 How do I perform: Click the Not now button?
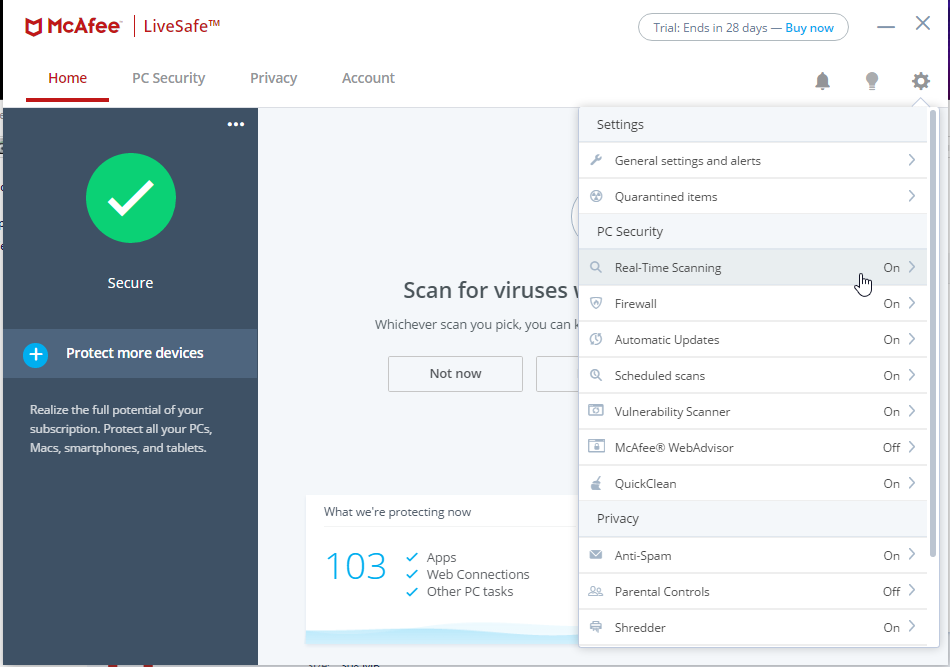tap(455, 373)
